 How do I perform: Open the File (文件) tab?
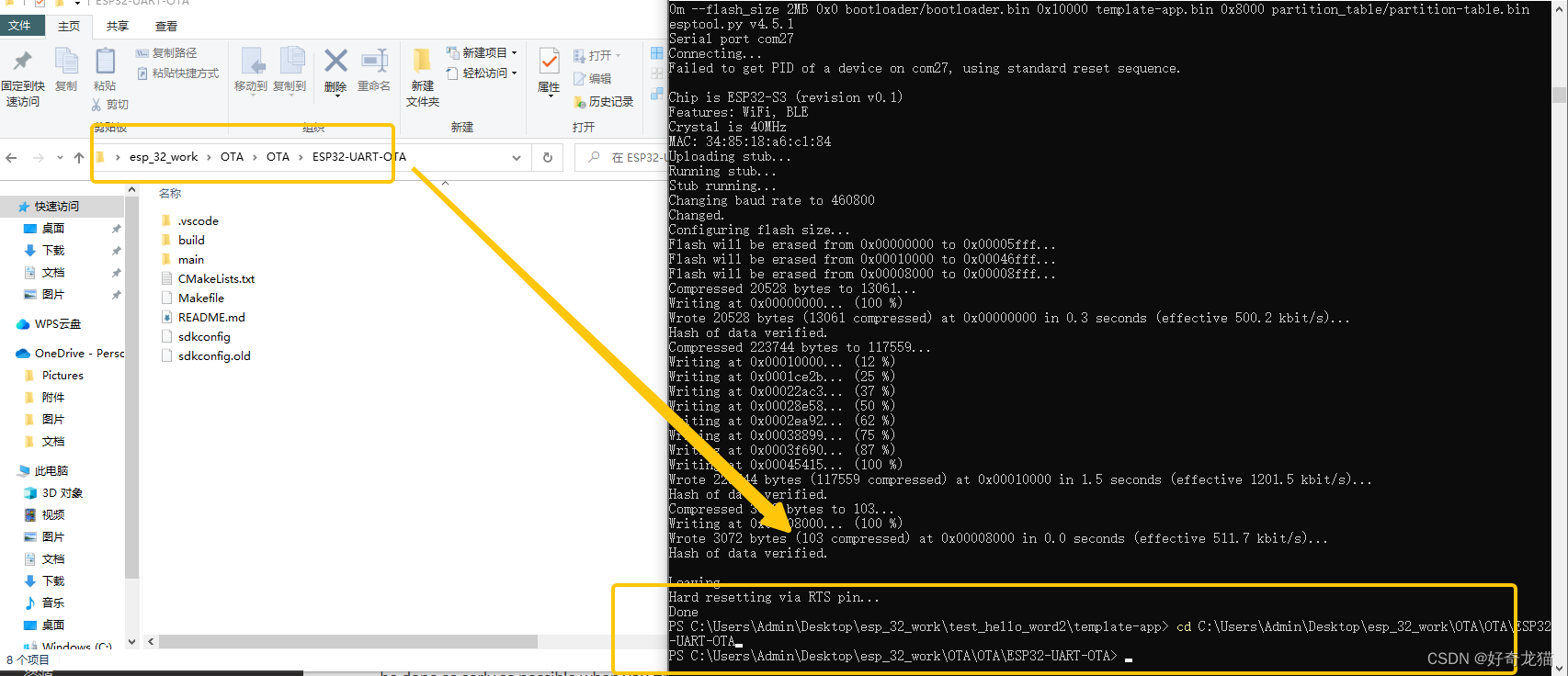point(19,26)
